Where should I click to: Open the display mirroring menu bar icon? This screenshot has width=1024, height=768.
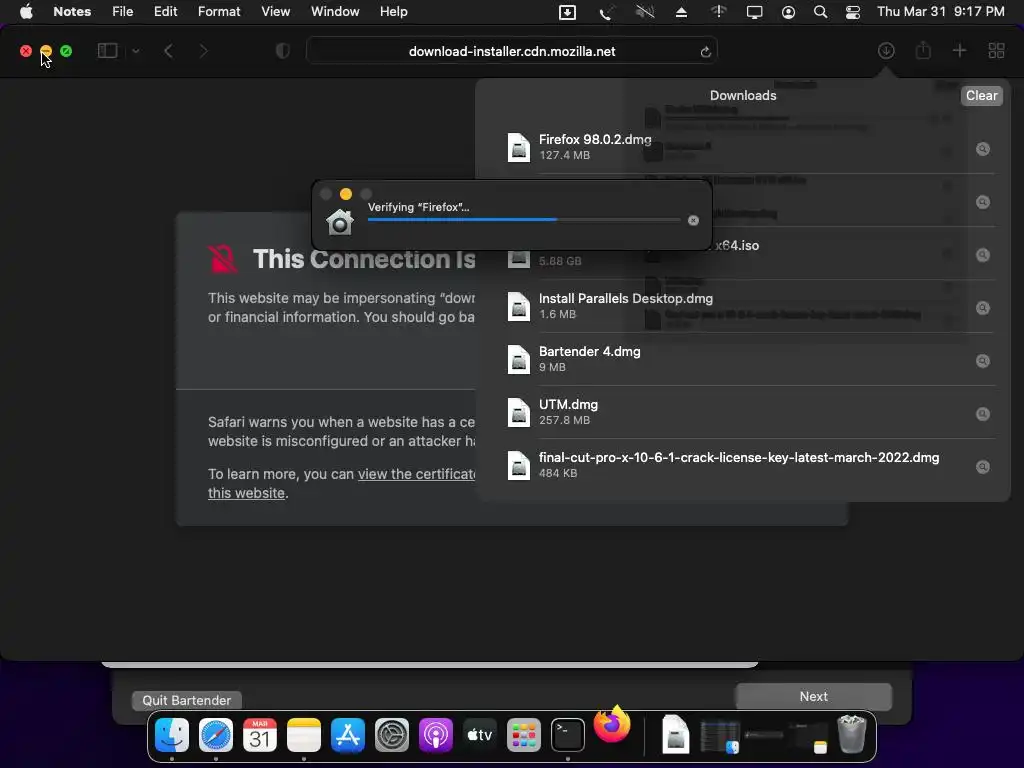click(x=754, y=12)
